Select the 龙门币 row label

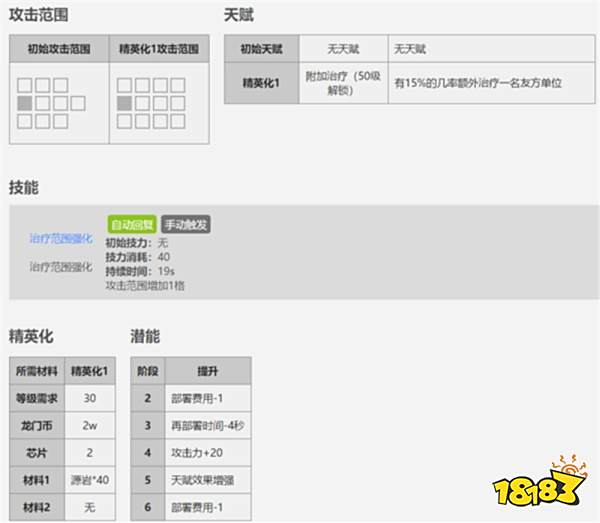coord(37,425)
